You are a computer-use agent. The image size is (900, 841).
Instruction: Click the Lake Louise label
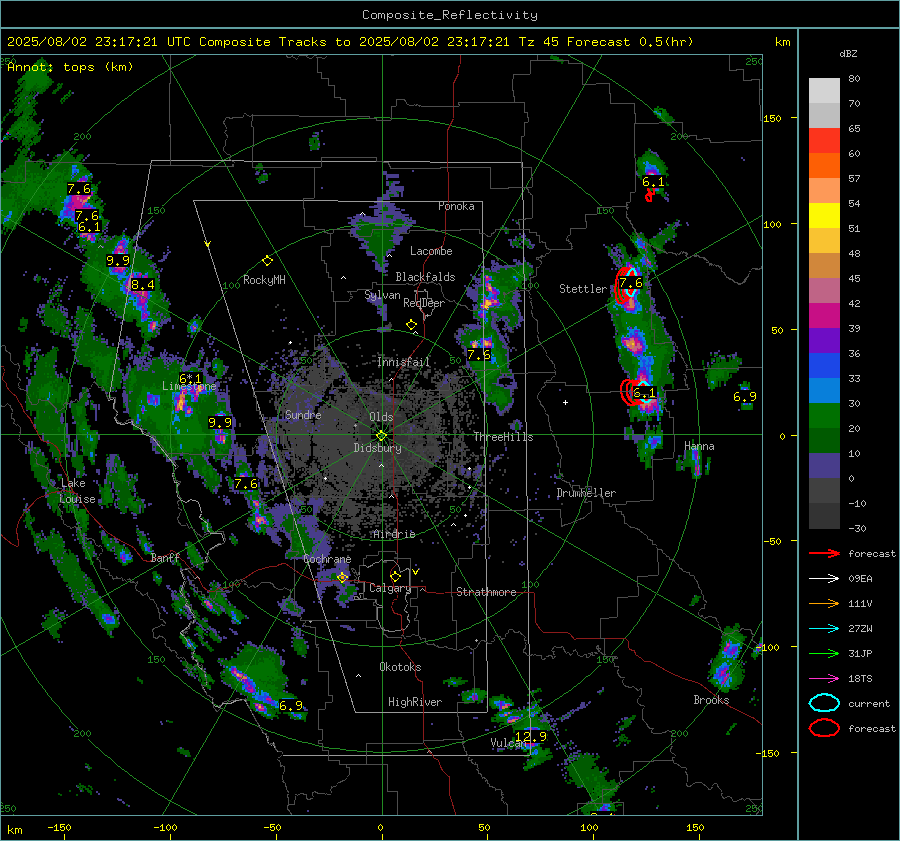point(77,491)
